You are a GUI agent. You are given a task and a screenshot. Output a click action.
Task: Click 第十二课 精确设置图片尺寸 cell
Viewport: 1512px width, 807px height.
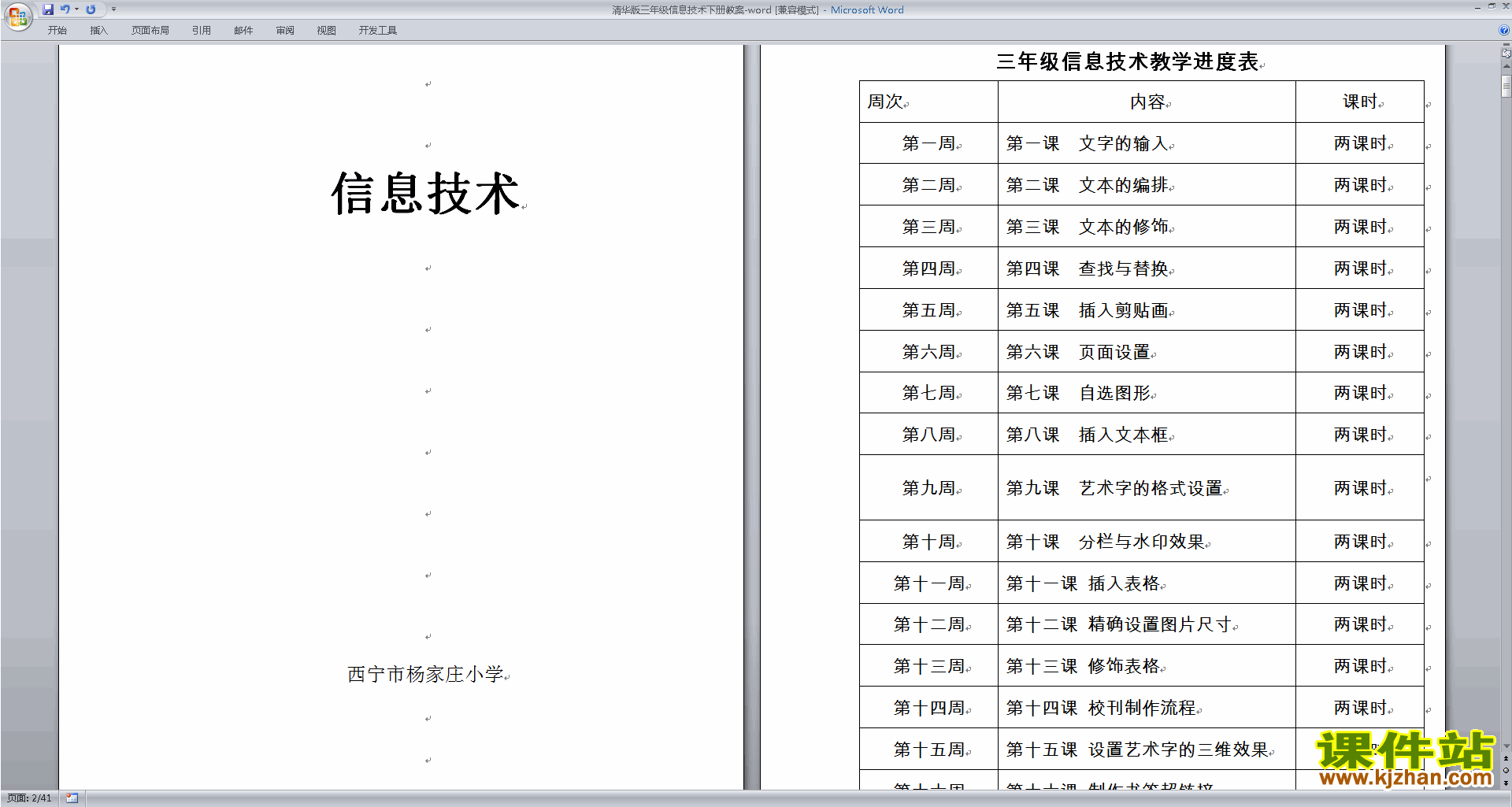[1147, 624]
